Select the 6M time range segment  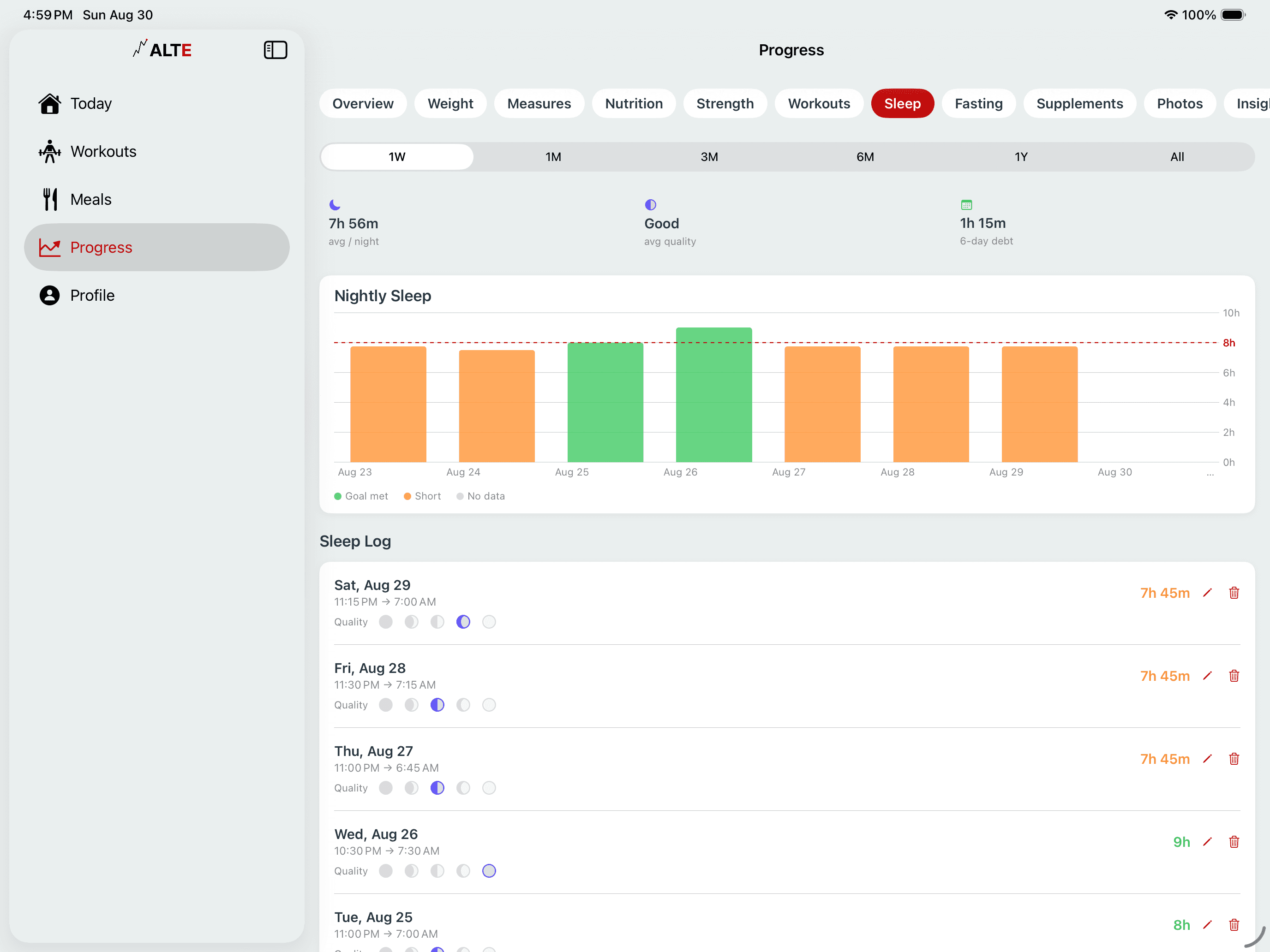tap(865, 157)
